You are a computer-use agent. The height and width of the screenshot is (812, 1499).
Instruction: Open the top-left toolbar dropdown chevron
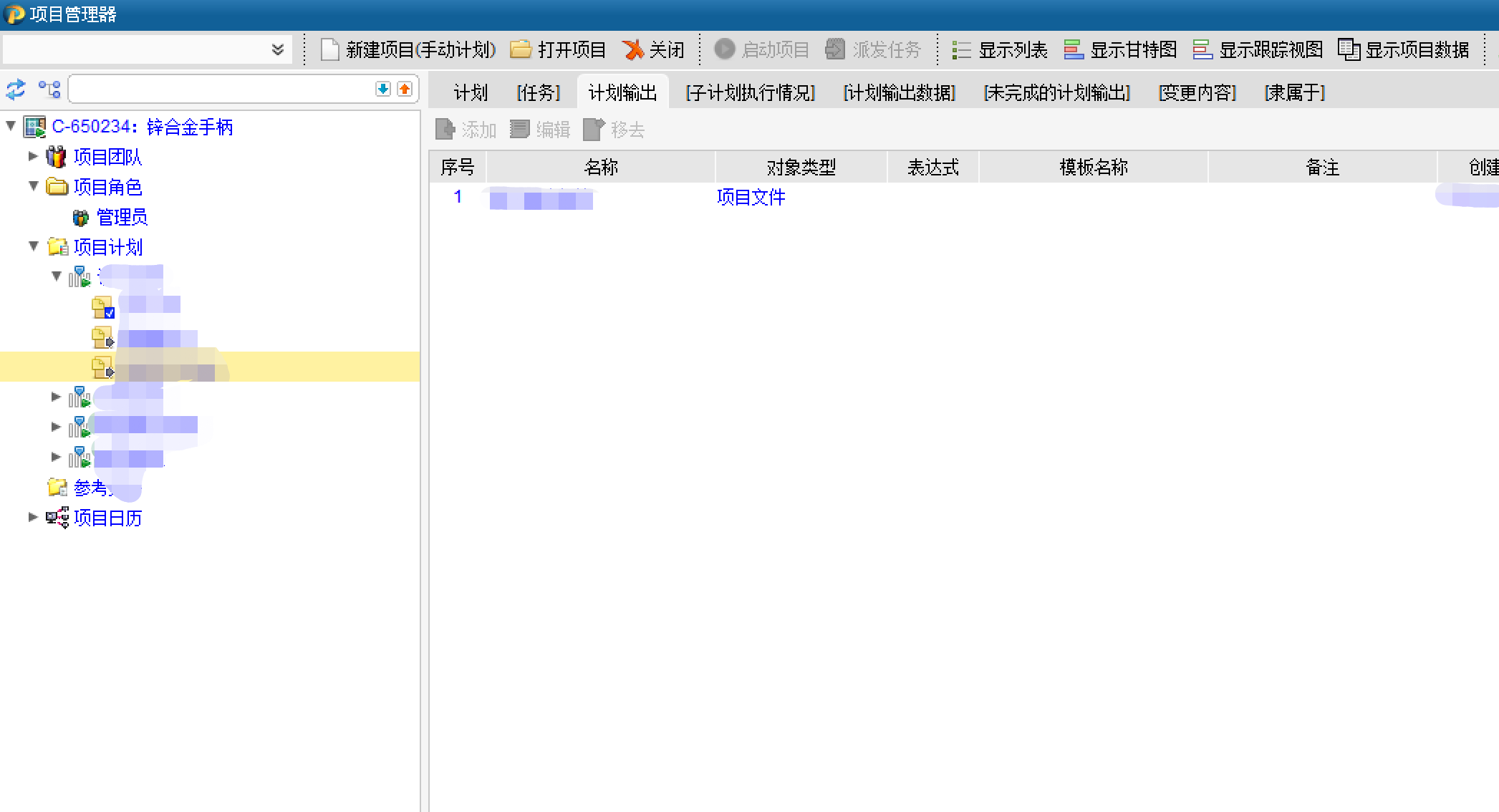[278, 49]
